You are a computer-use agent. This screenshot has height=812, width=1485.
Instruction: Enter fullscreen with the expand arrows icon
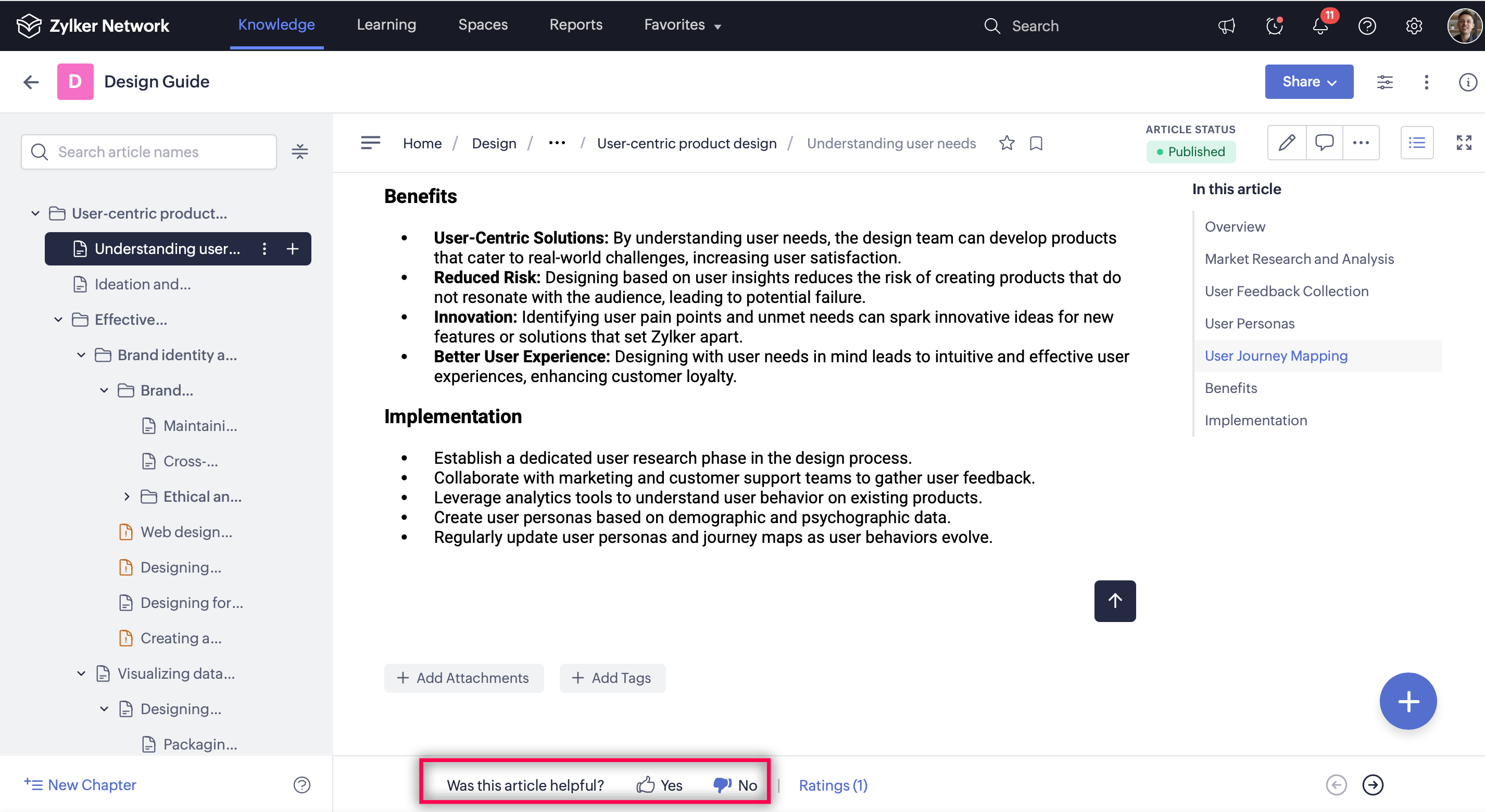1464,142
